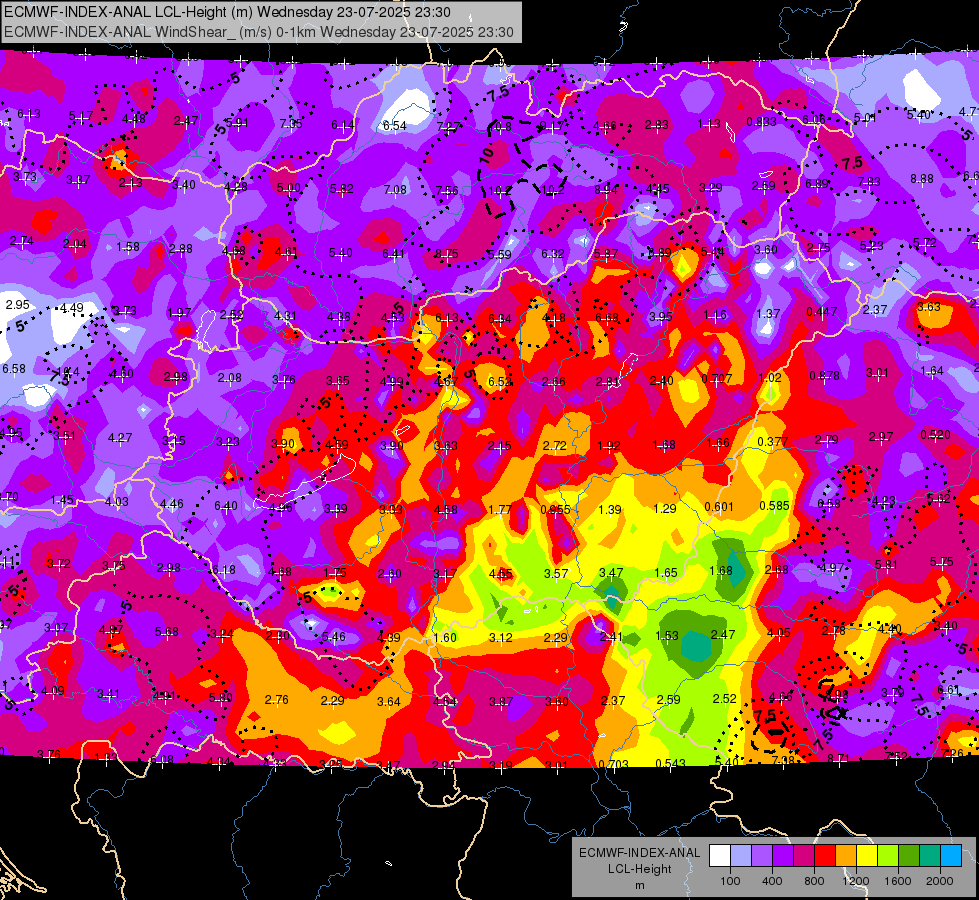Click the wind shear value '0.377'
Screen dimensions: 979x900
pos(772,442)
